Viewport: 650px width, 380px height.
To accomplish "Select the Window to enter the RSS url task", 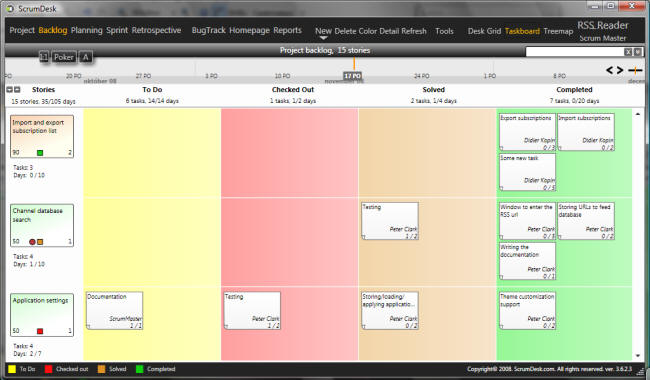I will click(527, 221).
